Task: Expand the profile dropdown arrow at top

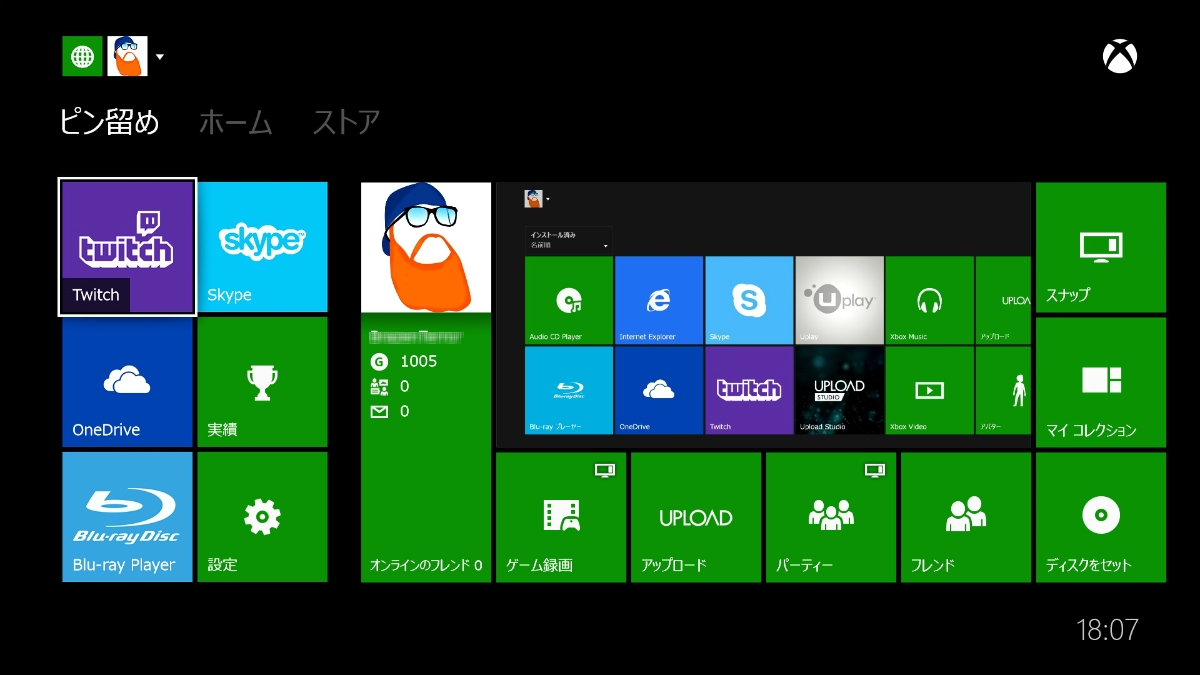Action: (160, 57)
